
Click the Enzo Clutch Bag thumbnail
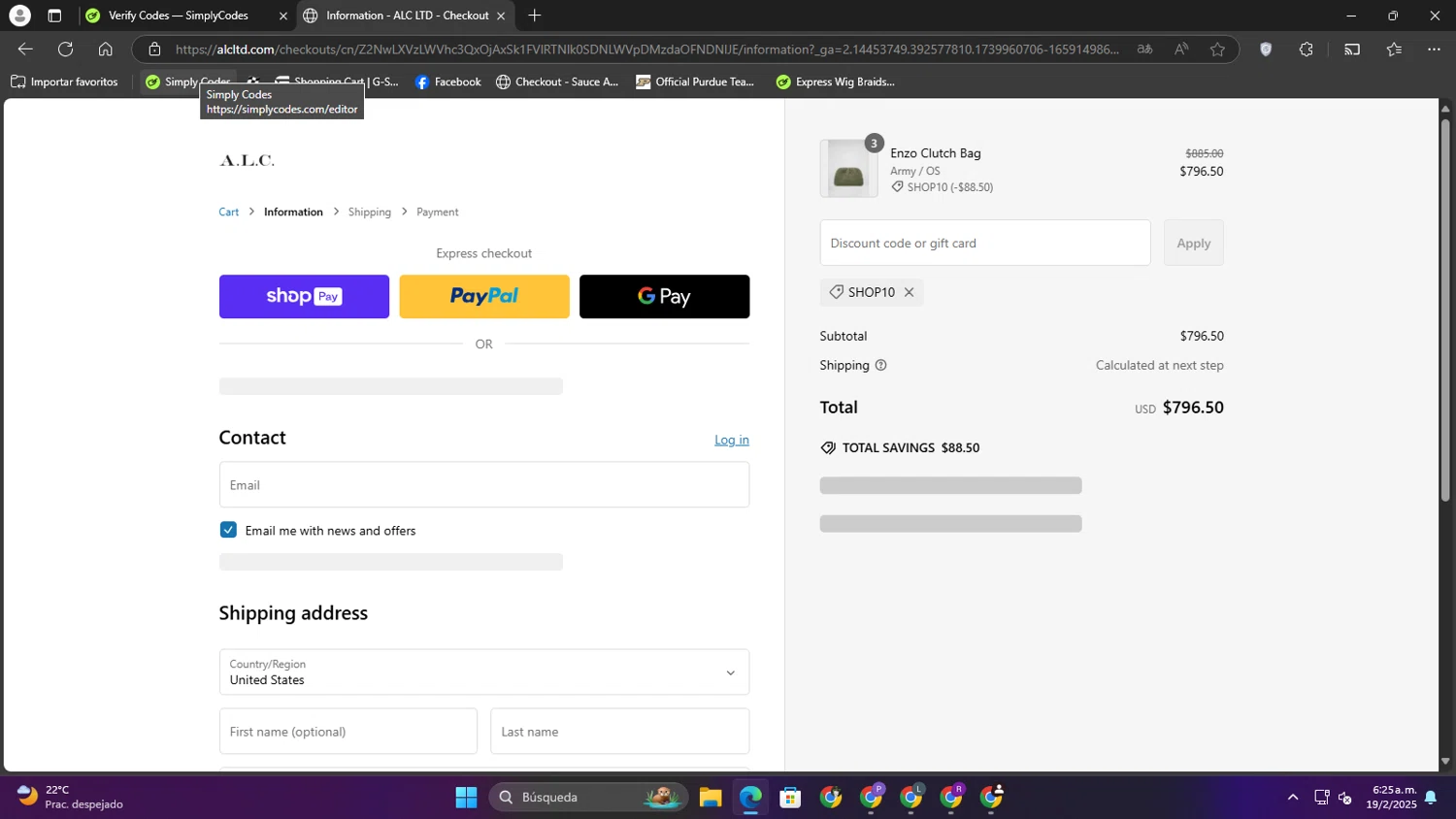pyautogui.click(x=849, y=169)
